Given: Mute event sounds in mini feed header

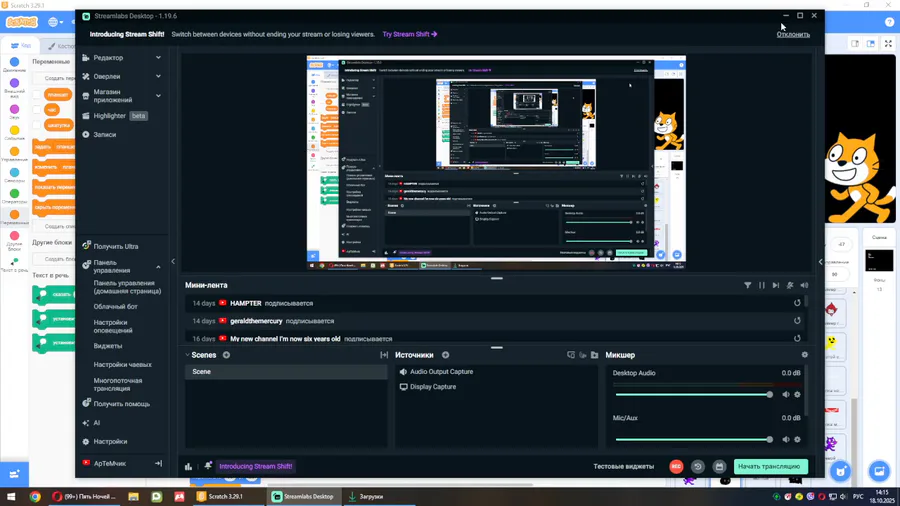Looking at the screenshot, I should coord(804,285).
